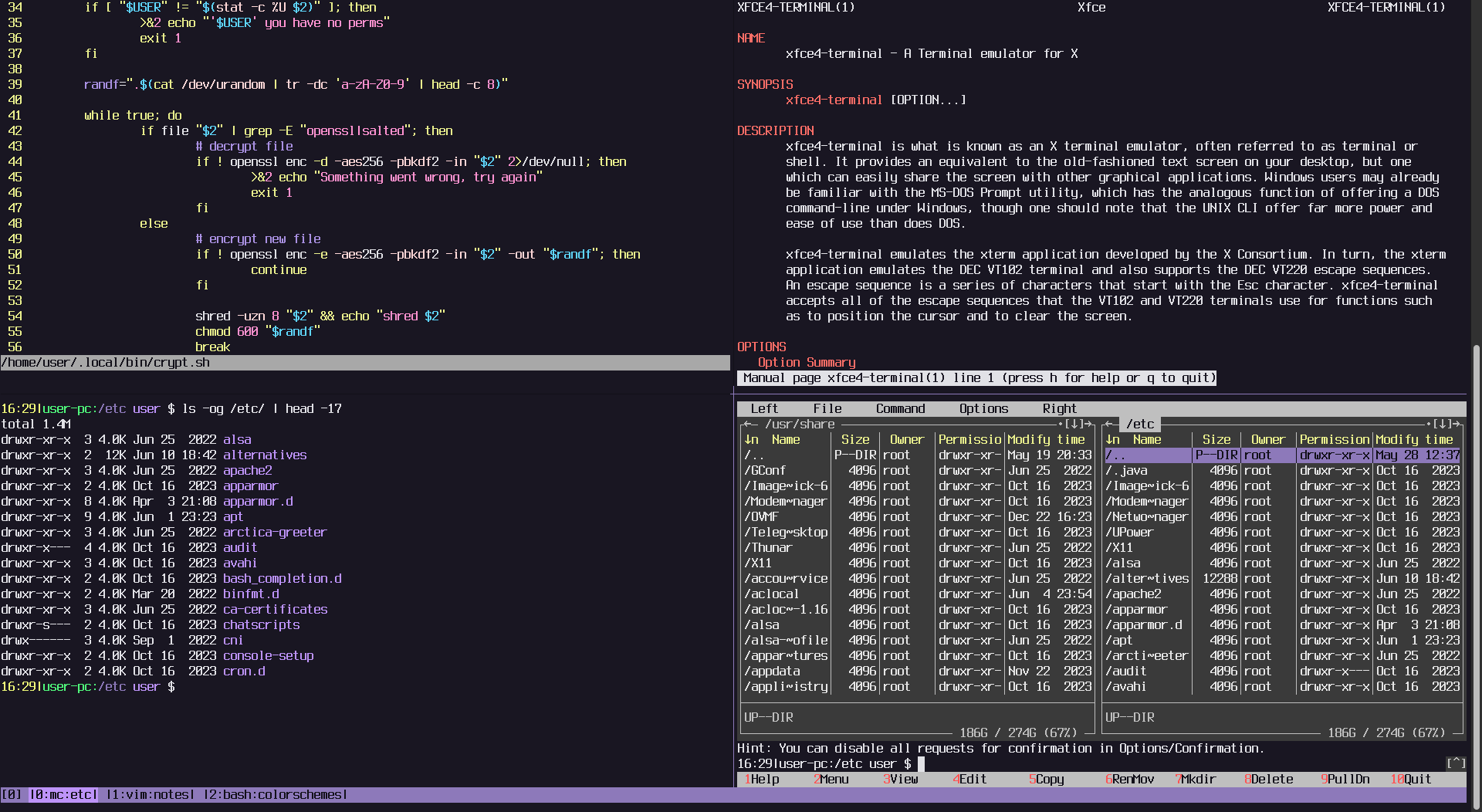Open the Options menu in Midnight Commander

pyautogui.click(x=983, y=408)
